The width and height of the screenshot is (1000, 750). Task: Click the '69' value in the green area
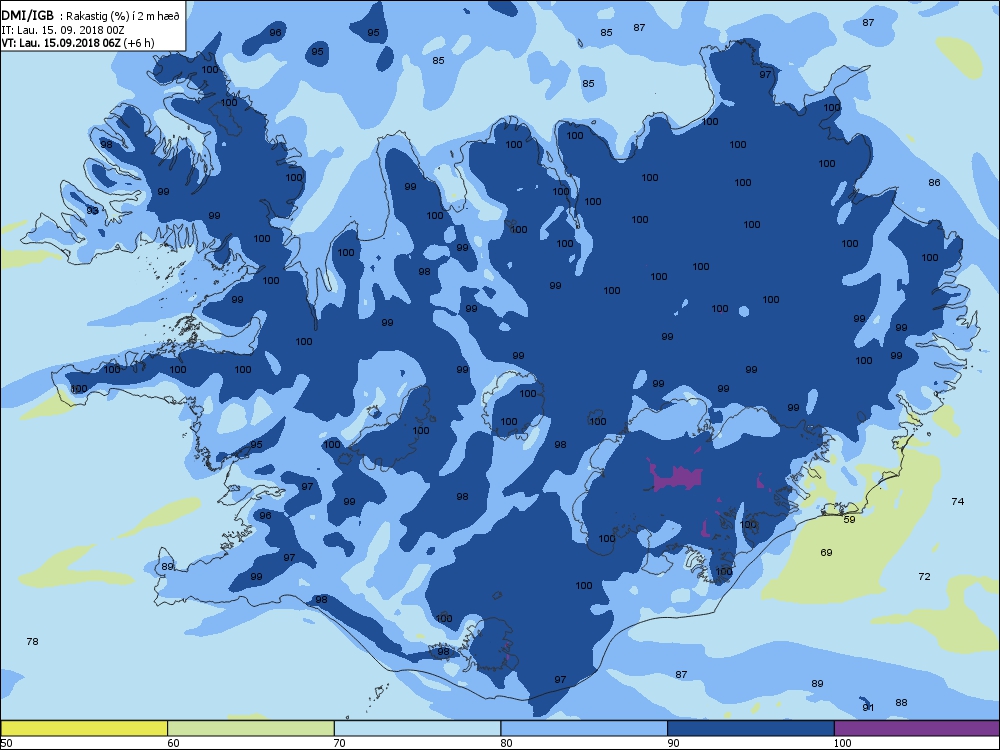coord(826,552)
